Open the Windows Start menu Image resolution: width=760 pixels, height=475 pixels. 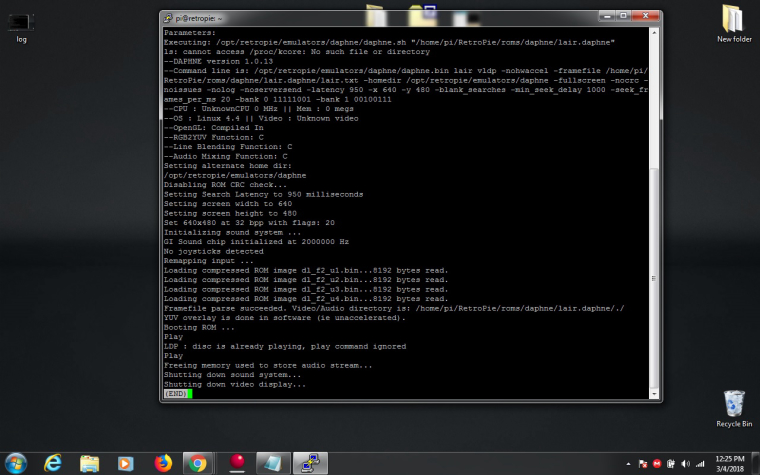point(17,462)
